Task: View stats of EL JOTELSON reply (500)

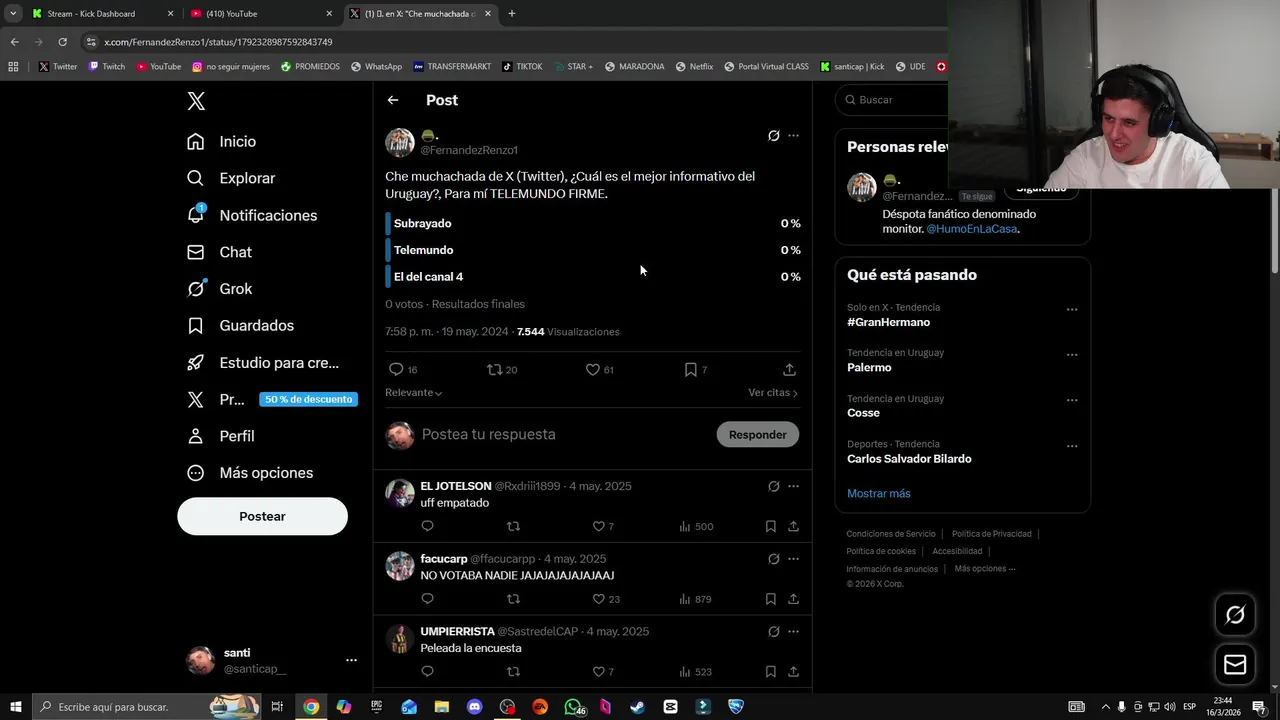Action: pyautogui.click(x=695, y=526)
